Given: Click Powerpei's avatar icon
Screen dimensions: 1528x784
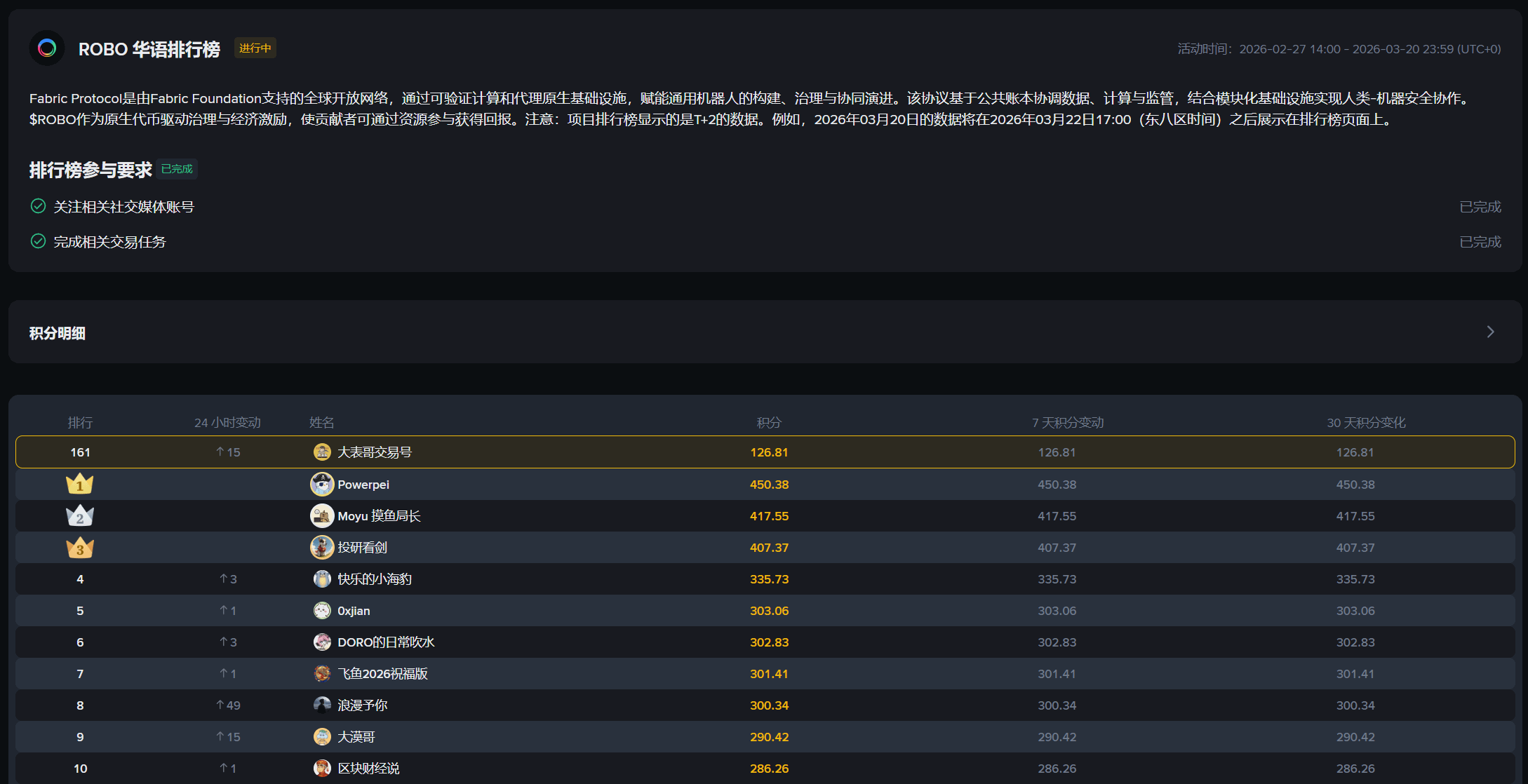Looking at the screenshot, I should pos(322,485).
